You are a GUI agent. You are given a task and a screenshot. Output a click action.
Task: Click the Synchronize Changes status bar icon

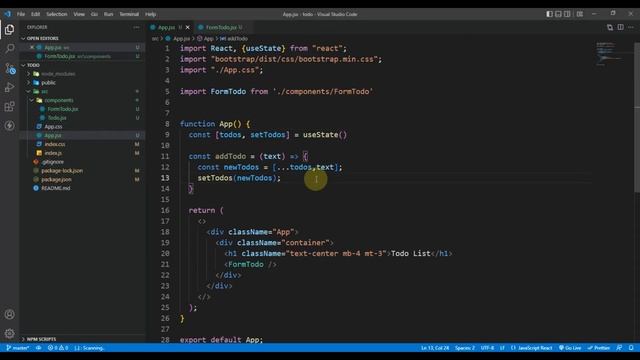tap(38, 348)
